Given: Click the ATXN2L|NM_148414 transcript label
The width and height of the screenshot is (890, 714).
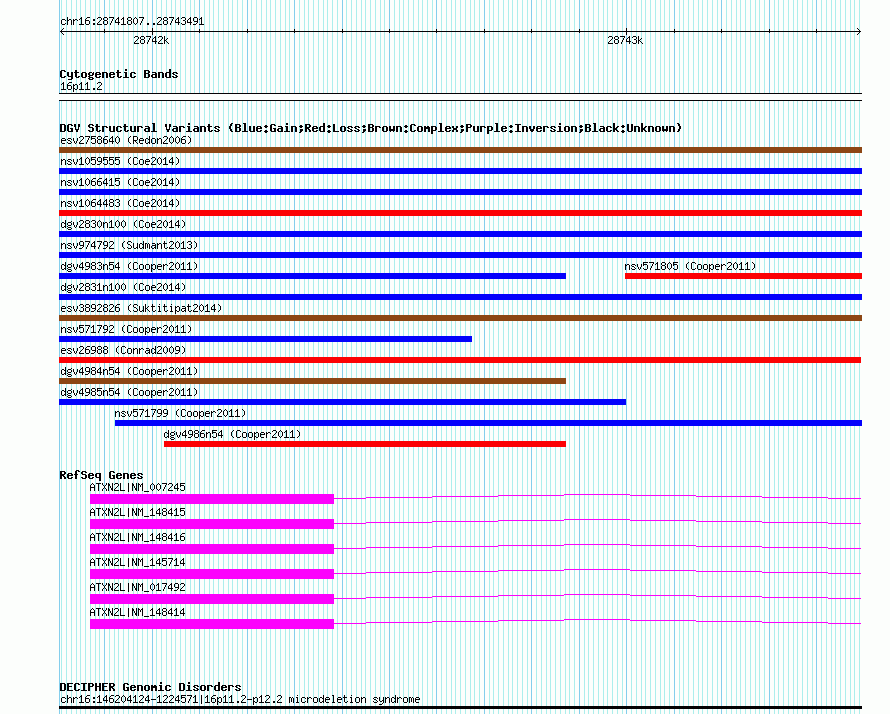Looking at the screenshot, I should (137, 612).
